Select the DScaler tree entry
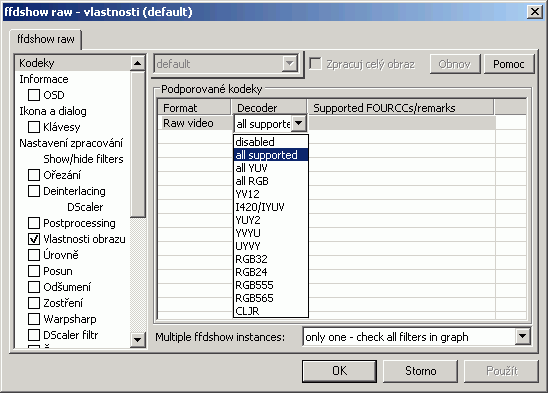The image size is (548, 393). [x=85, y=207]
